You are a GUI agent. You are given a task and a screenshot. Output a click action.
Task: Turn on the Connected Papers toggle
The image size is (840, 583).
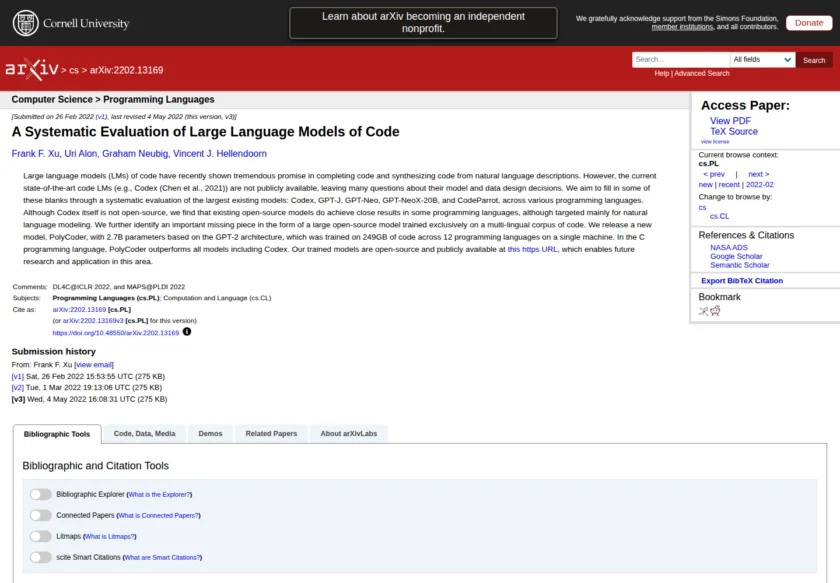(40, 515)
